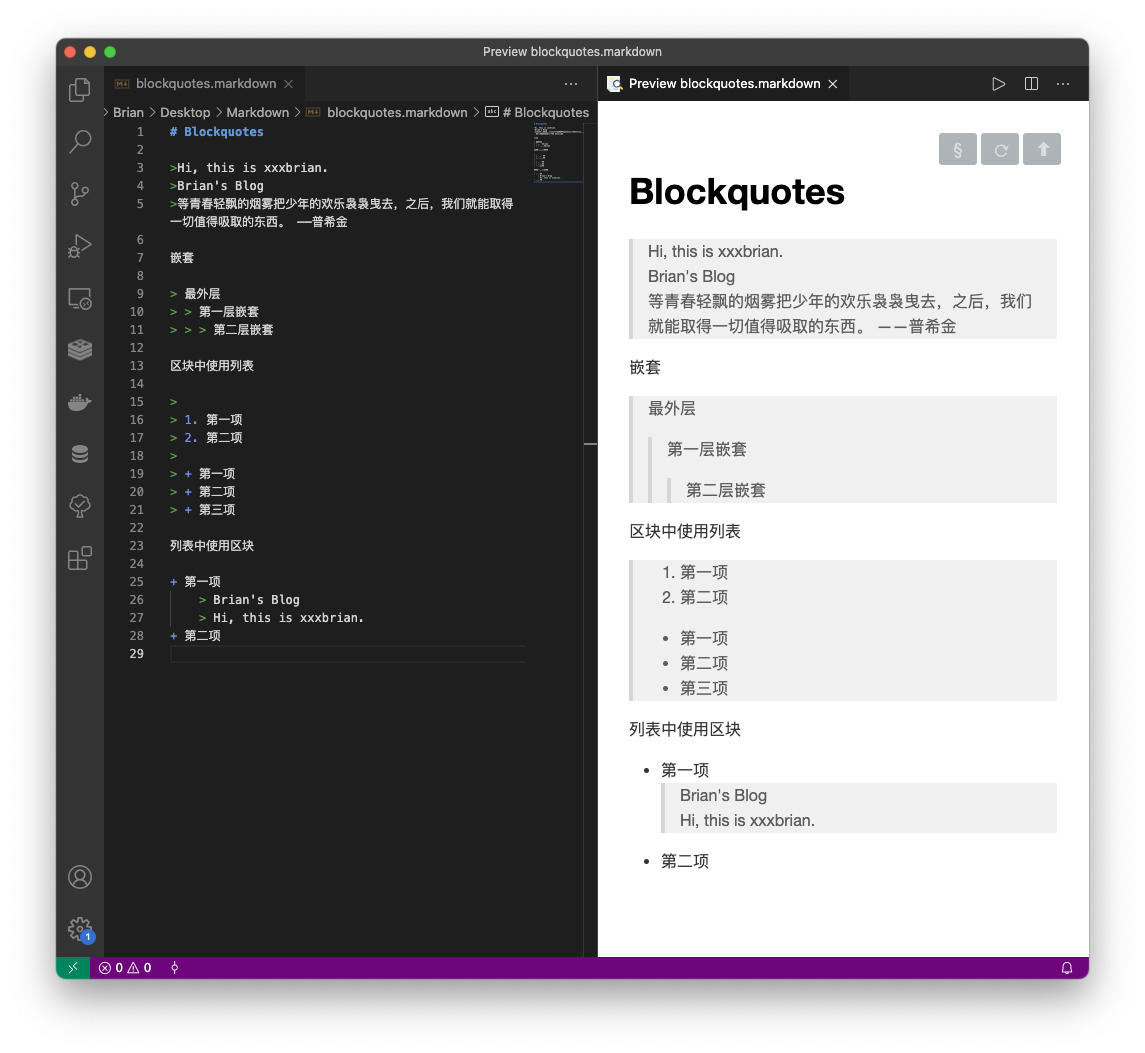Click the minimap code overview
This screenshot has width=1145, height=1053.
click(558, 153)
